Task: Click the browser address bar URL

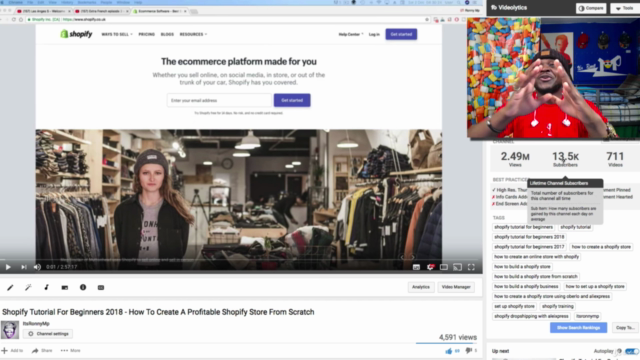Action: (x=84, y=19)
